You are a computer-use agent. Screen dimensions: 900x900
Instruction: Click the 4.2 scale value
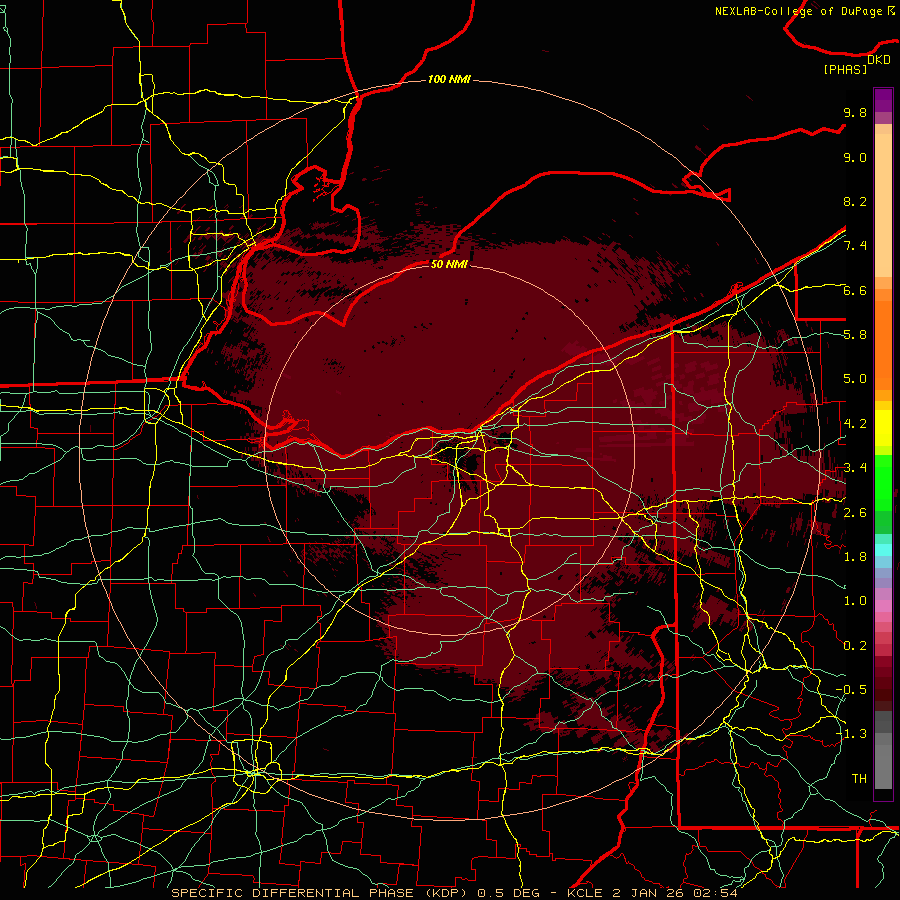pos(855,424)
